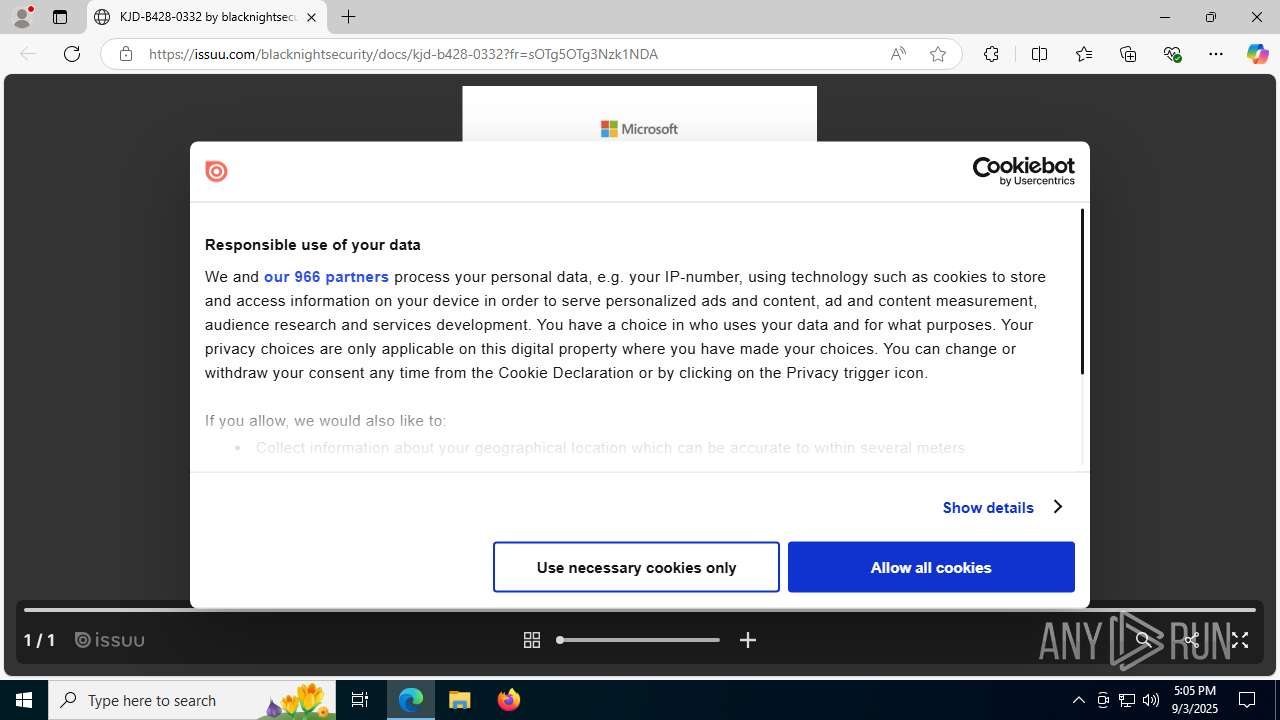This screenshot has width=1280, height=720.
Task: Click the issuu logo in the cookie dialog
Action: pyautogui.click(x=216, y=171)
